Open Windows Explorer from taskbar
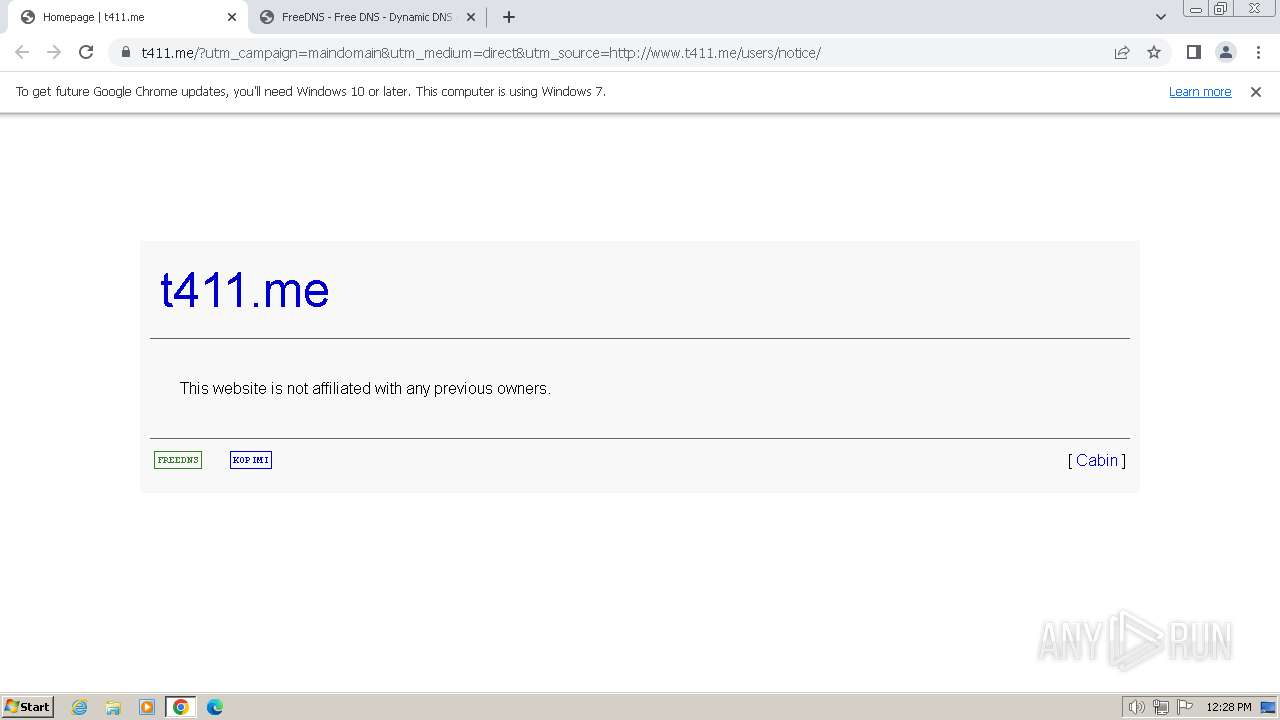 pyautogui.click(x=113, y=707)
